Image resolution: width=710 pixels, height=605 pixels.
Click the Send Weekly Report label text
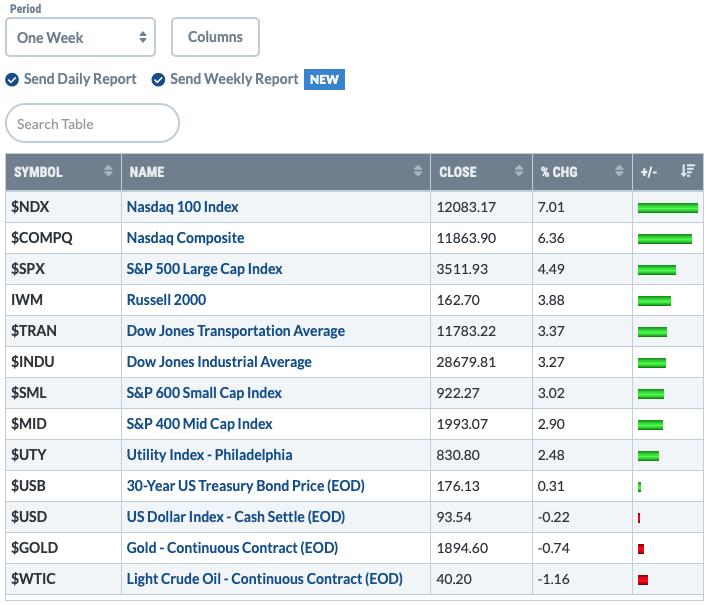234,79
